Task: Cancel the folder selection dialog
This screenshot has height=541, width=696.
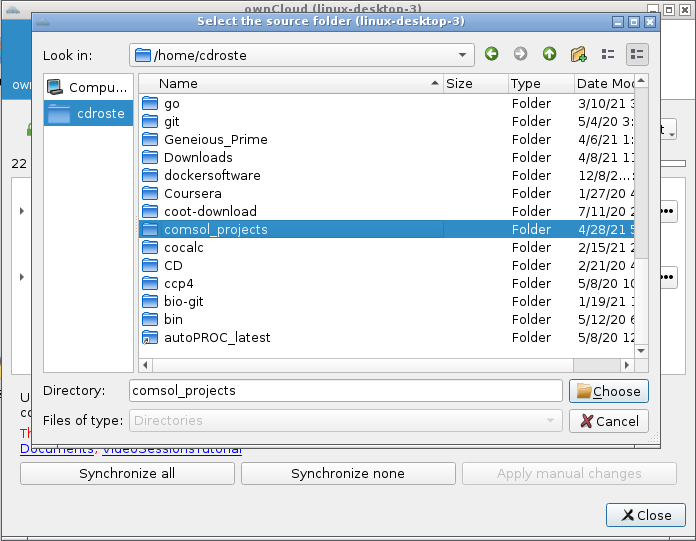Action: tap(609, 421)
